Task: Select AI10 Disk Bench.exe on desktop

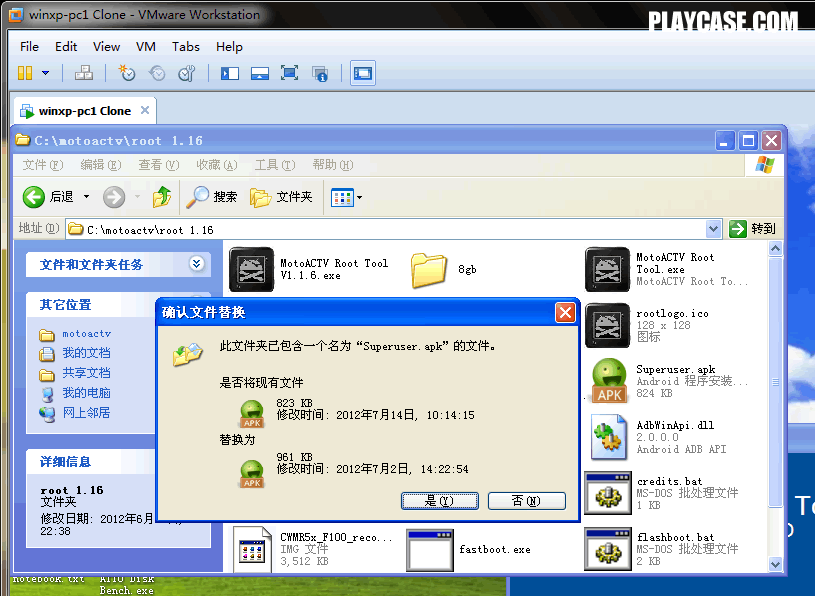Action: click(127, 585)
